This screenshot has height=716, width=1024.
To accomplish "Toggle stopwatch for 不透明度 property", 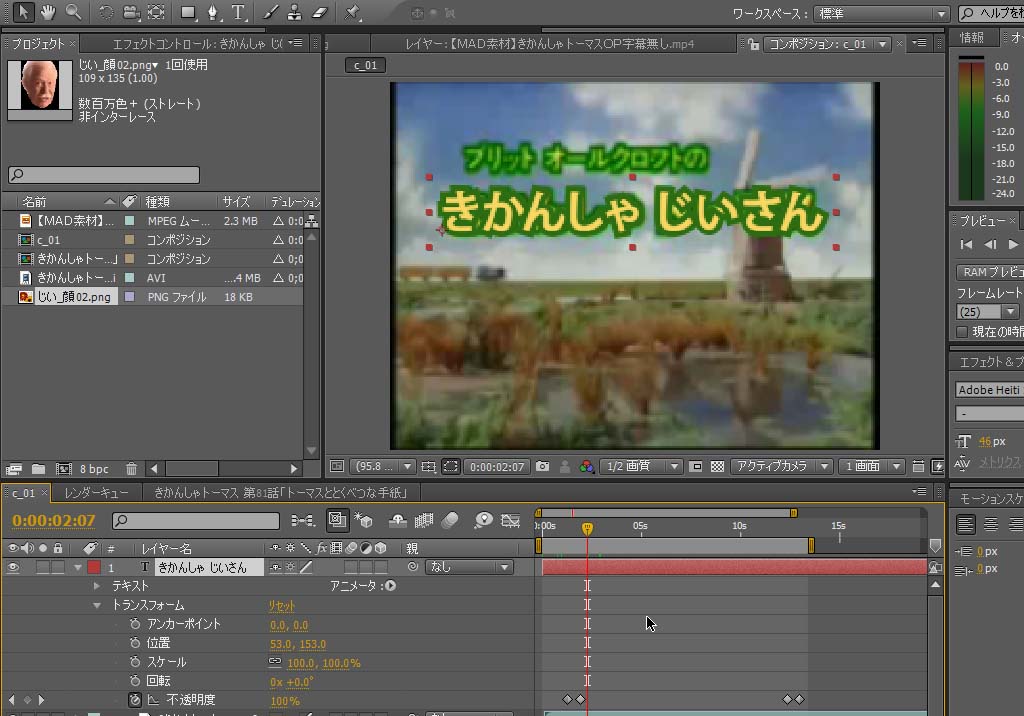I will [135, 700].
